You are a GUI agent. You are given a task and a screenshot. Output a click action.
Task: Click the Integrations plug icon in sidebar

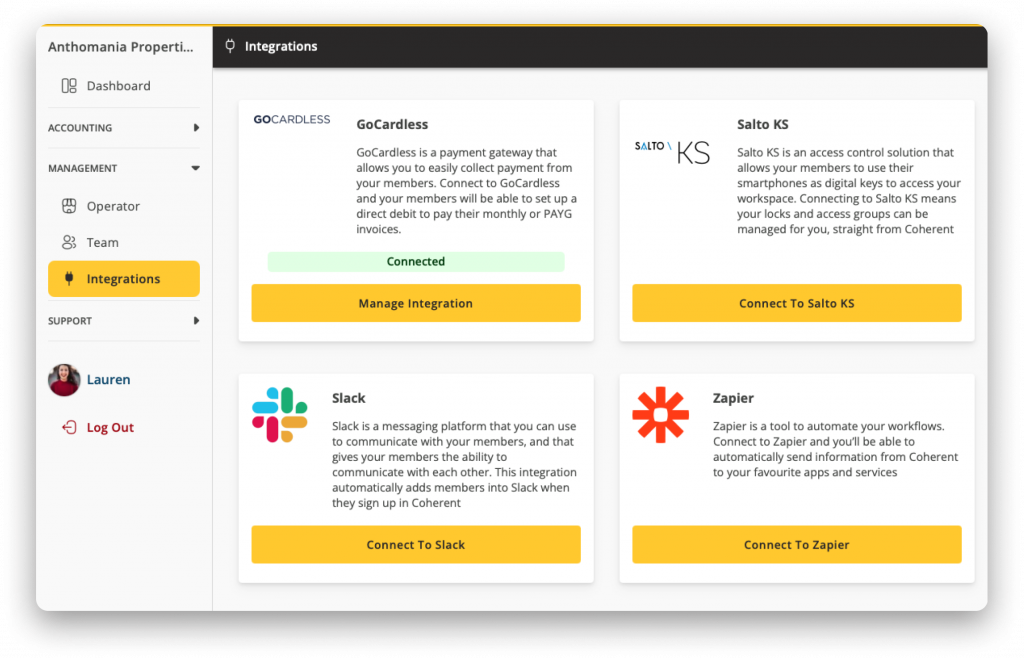click(x=69, y=279)
